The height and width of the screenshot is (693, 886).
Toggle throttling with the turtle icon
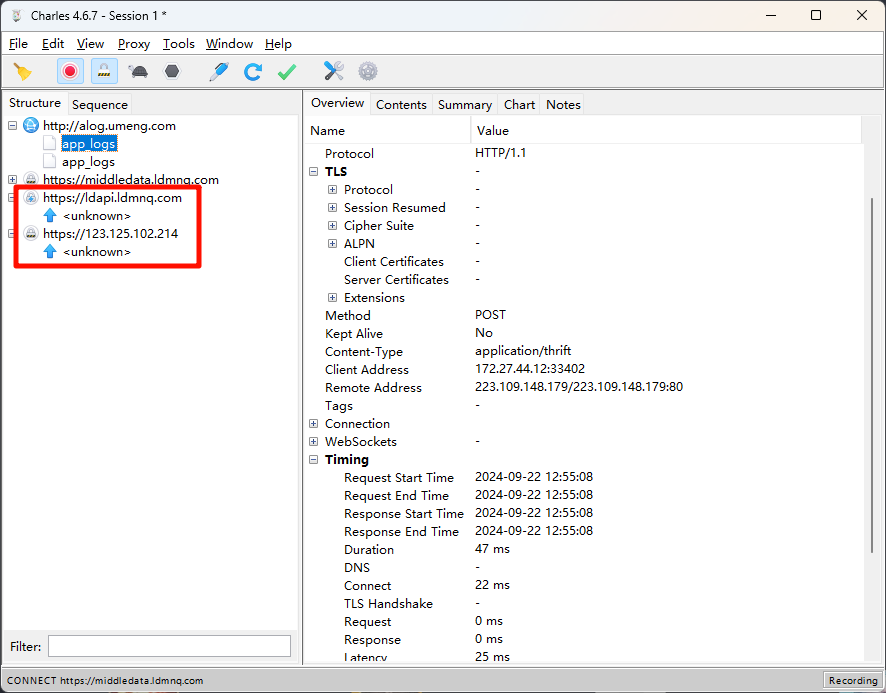point(138,71)
